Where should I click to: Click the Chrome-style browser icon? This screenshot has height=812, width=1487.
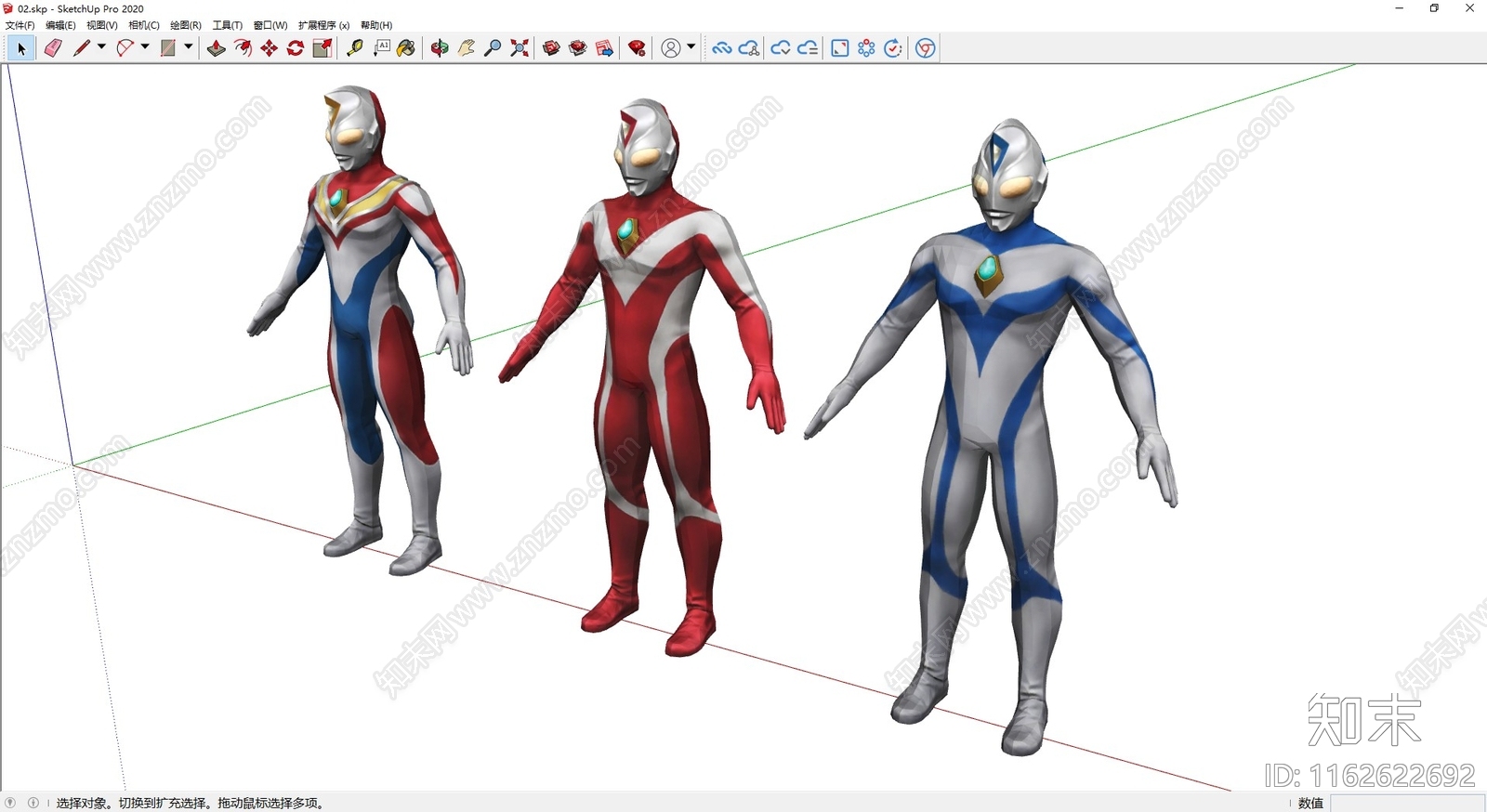point(926,48)
